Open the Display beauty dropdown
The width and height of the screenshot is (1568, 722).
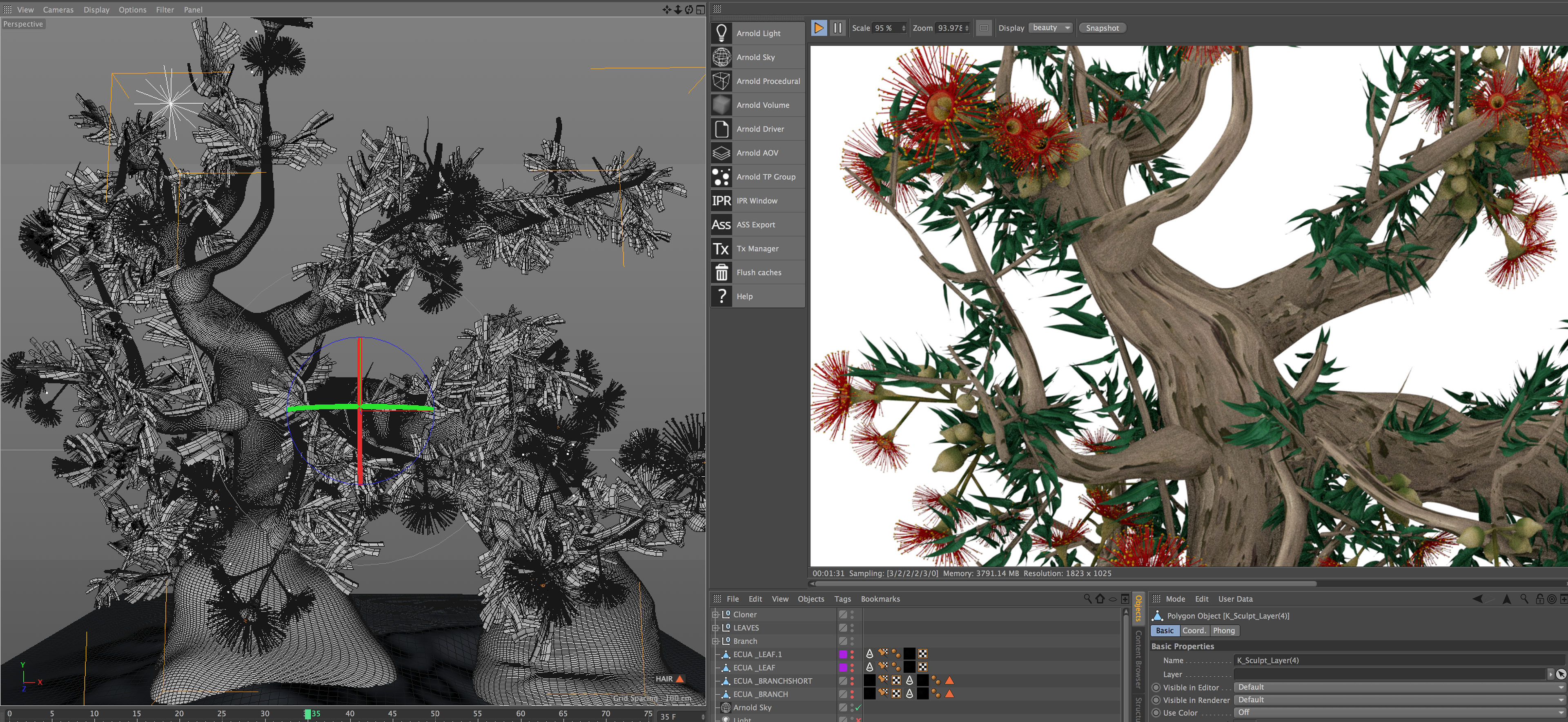[1050, 28]
